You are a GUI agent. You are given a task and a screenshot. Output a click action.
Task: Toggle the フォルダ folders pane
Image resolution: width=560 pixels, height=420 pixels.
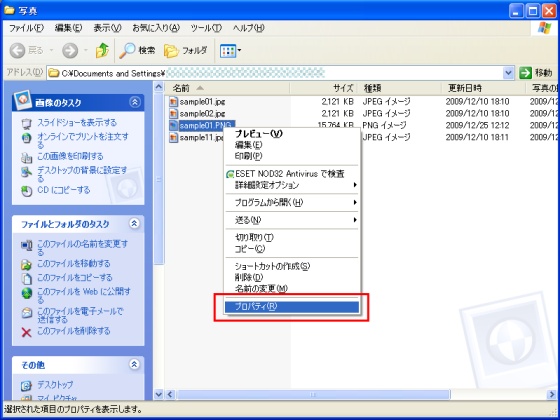[x=185, y=51]
